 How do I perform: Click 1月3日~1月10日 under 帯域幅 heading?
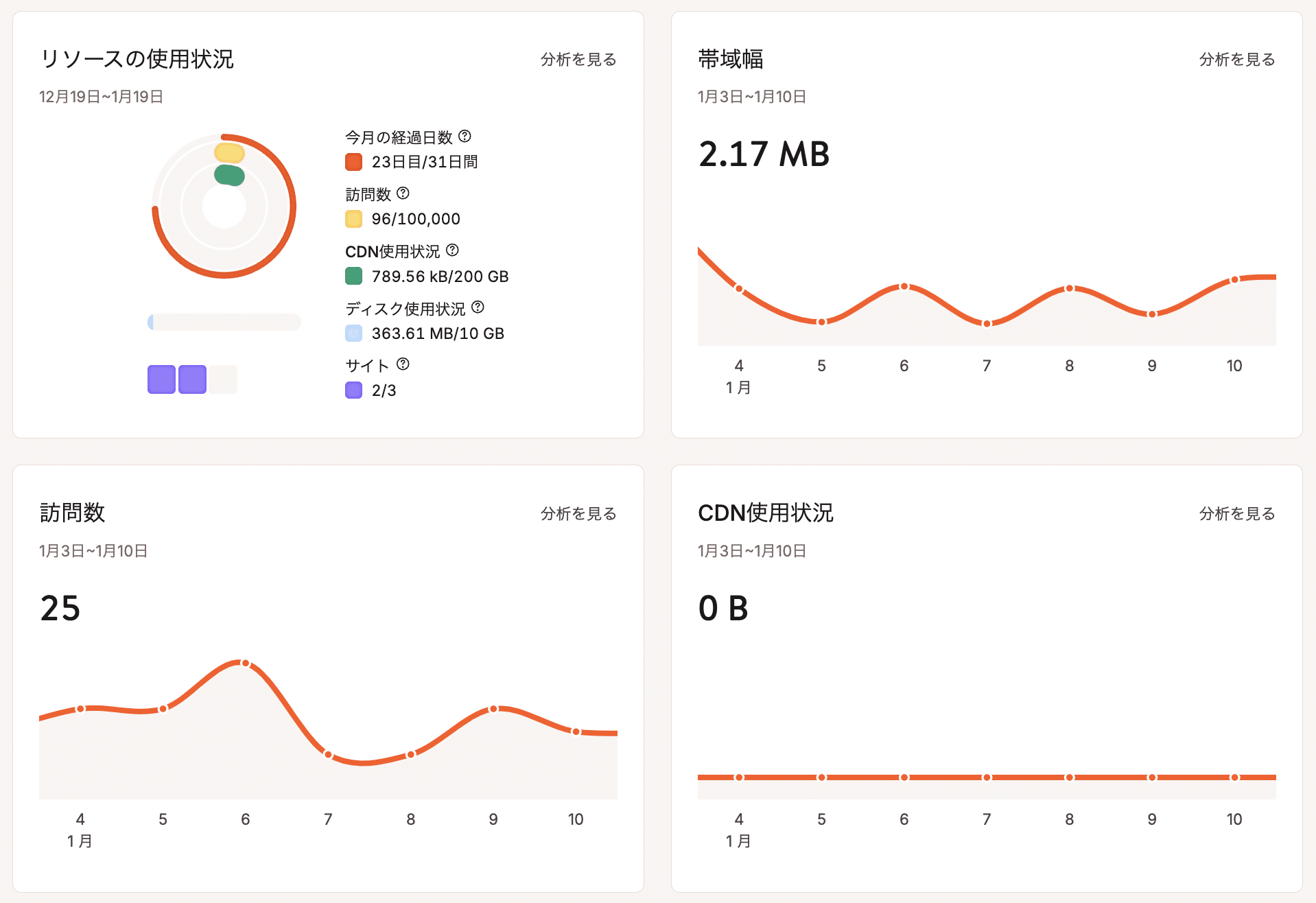[752, 97]
